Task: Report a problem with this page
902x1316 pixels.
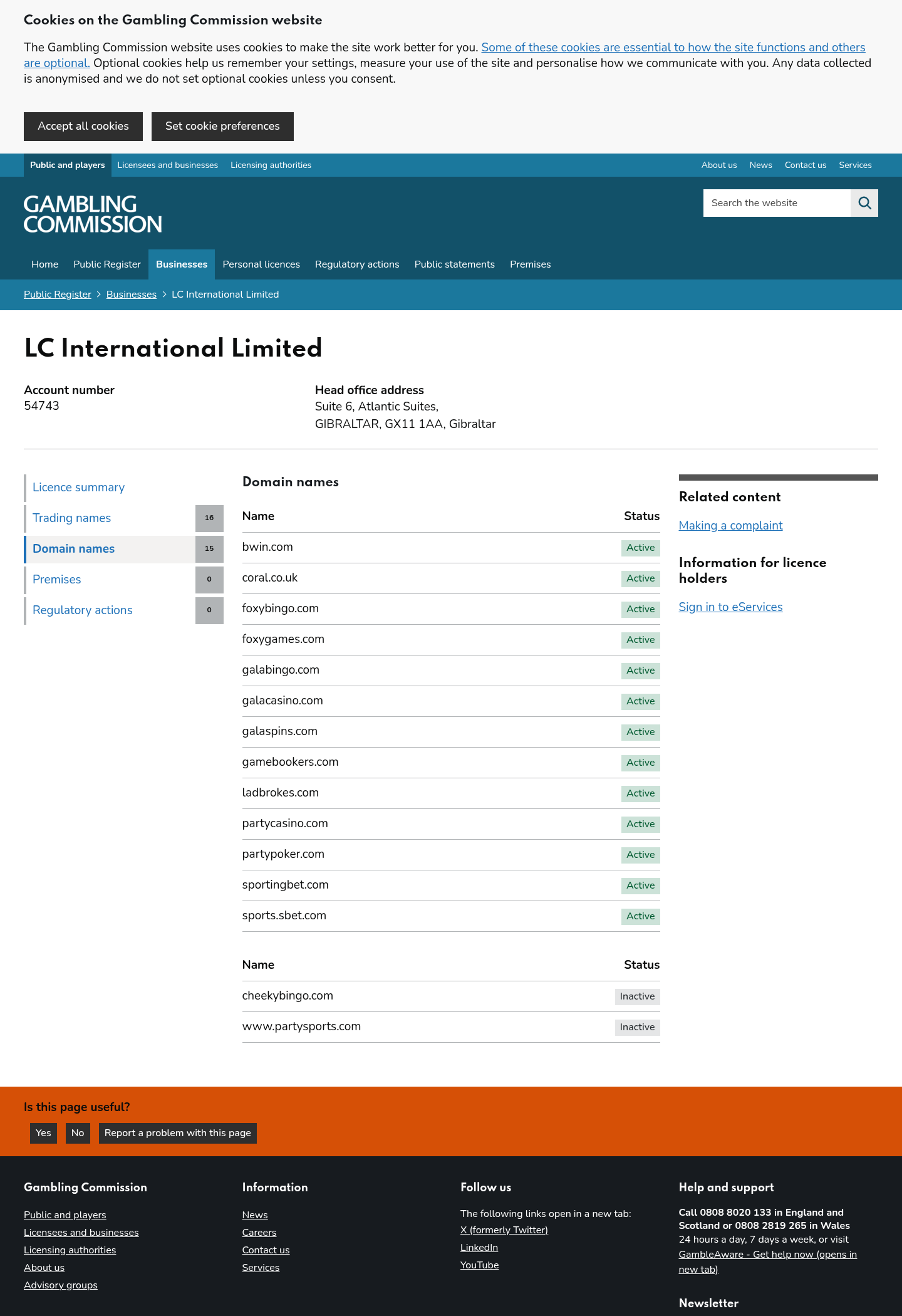Action: click(x=178, y=1133)
